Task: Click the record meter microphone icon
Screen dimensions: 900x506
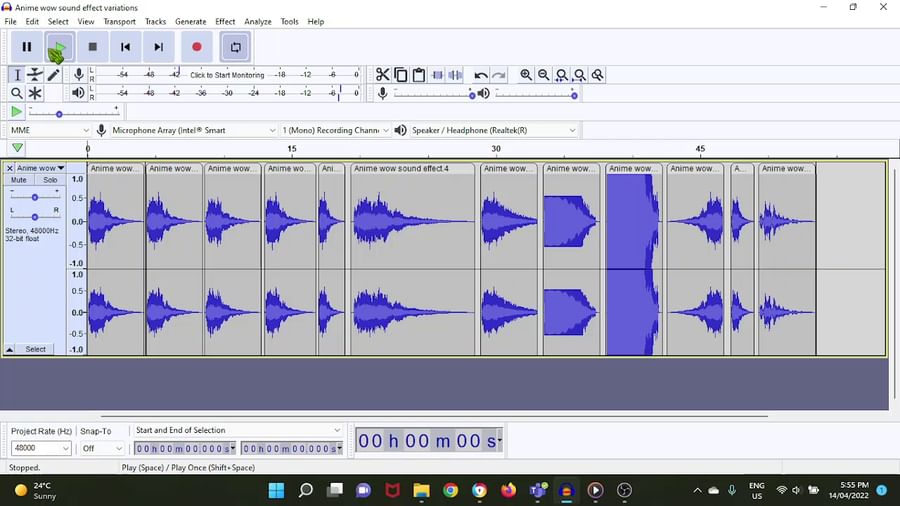Action: [x=79, y=75]
